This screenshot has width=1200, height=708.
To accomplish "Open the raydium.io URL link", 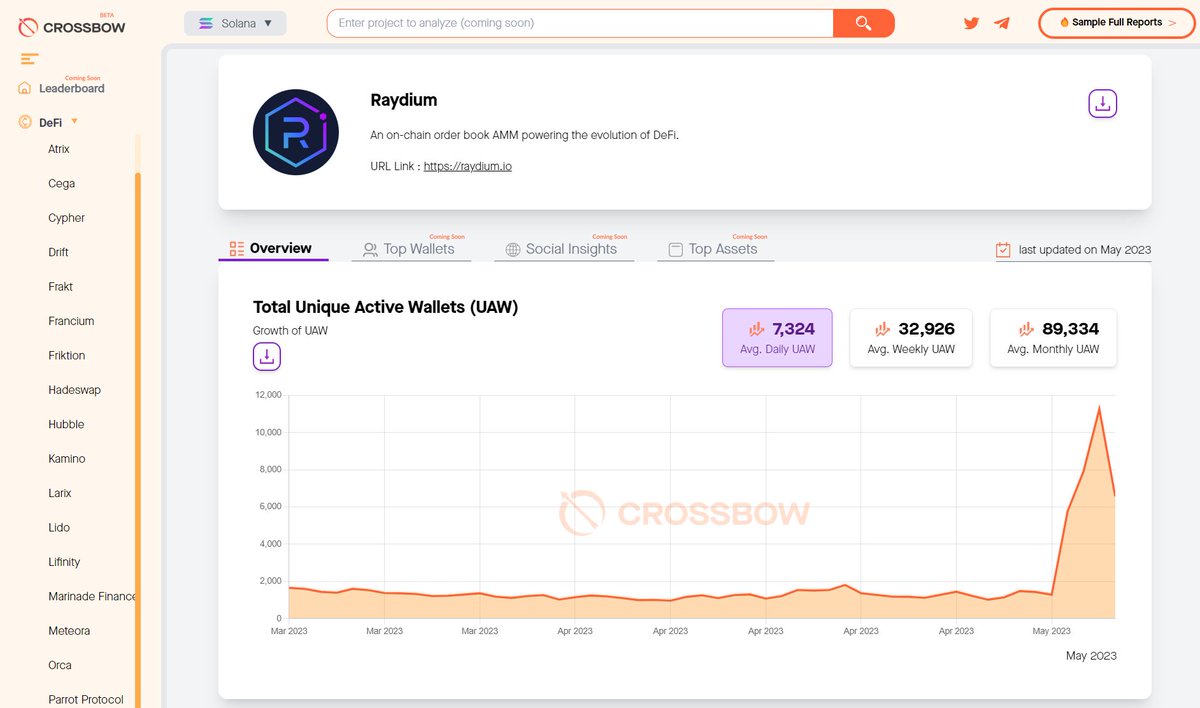I will coord(467,166).
